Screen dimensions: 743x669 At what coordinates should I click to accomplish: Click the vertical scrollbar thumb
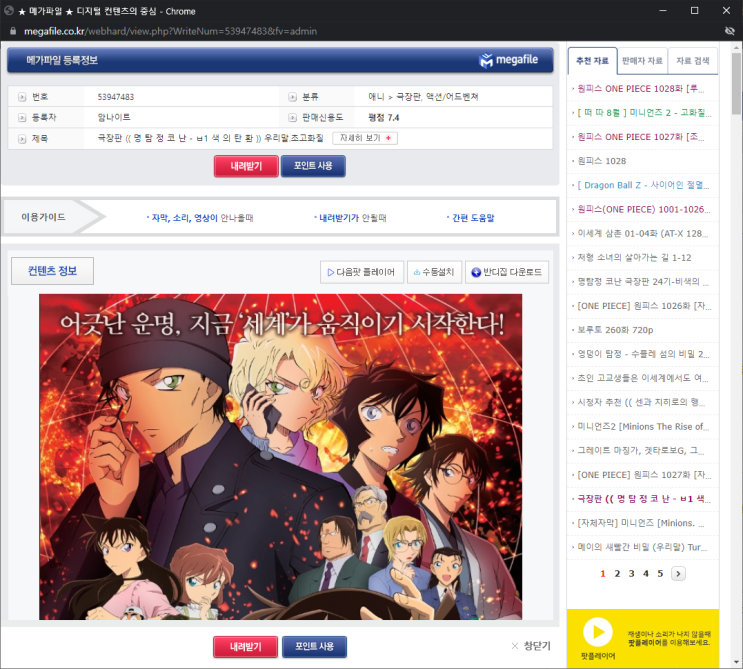[736, 83]
